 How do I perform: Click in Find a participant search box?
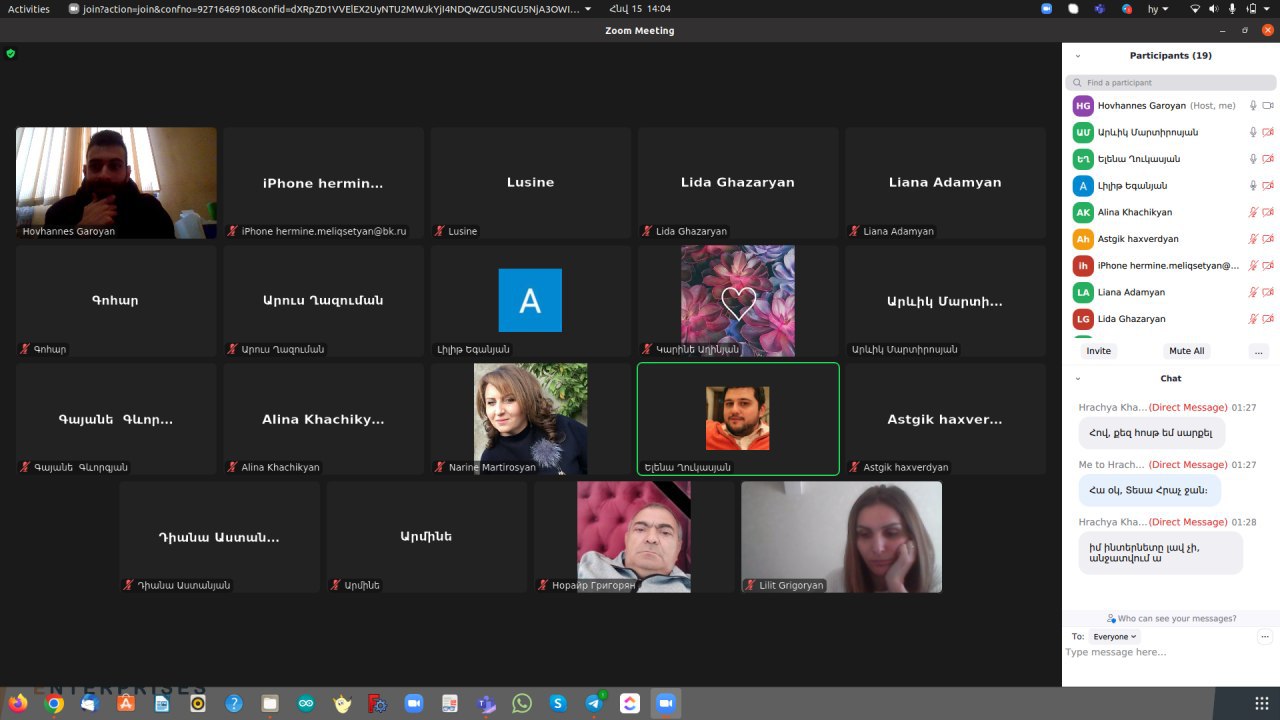[x=1171, y=82]
